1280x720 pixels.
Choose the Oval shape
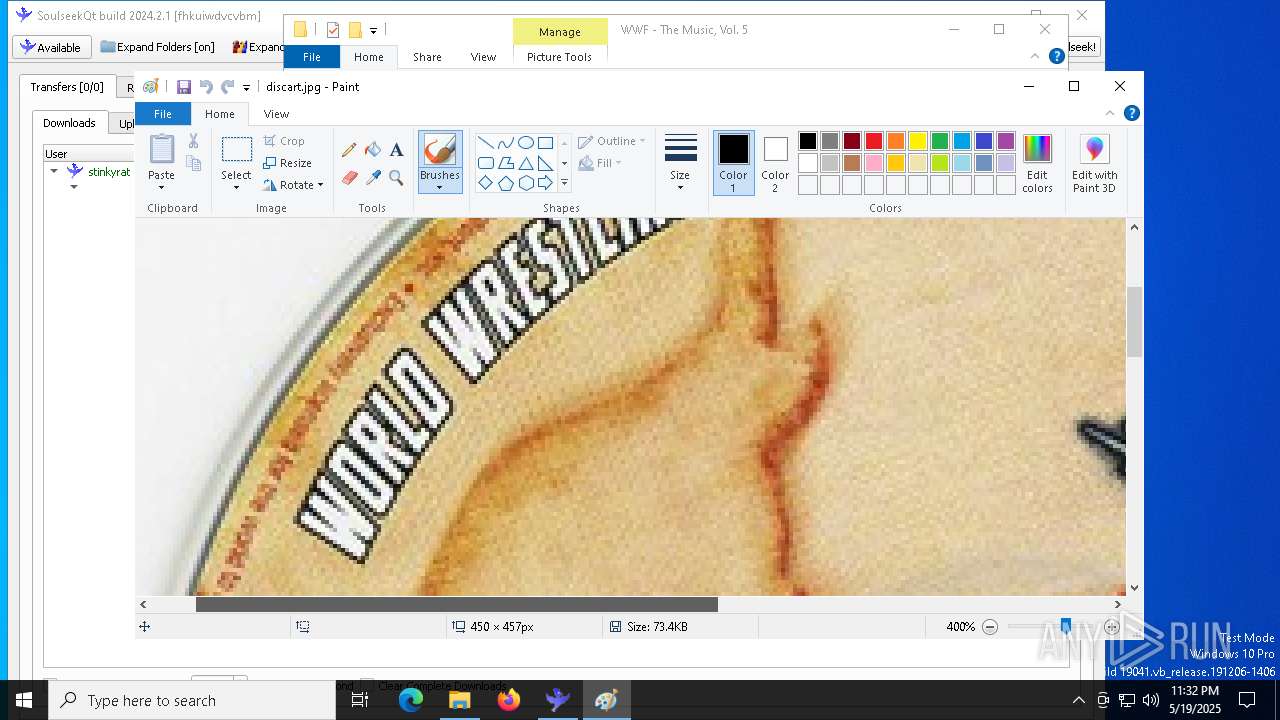pyautogui.click(x=526, y=143)
